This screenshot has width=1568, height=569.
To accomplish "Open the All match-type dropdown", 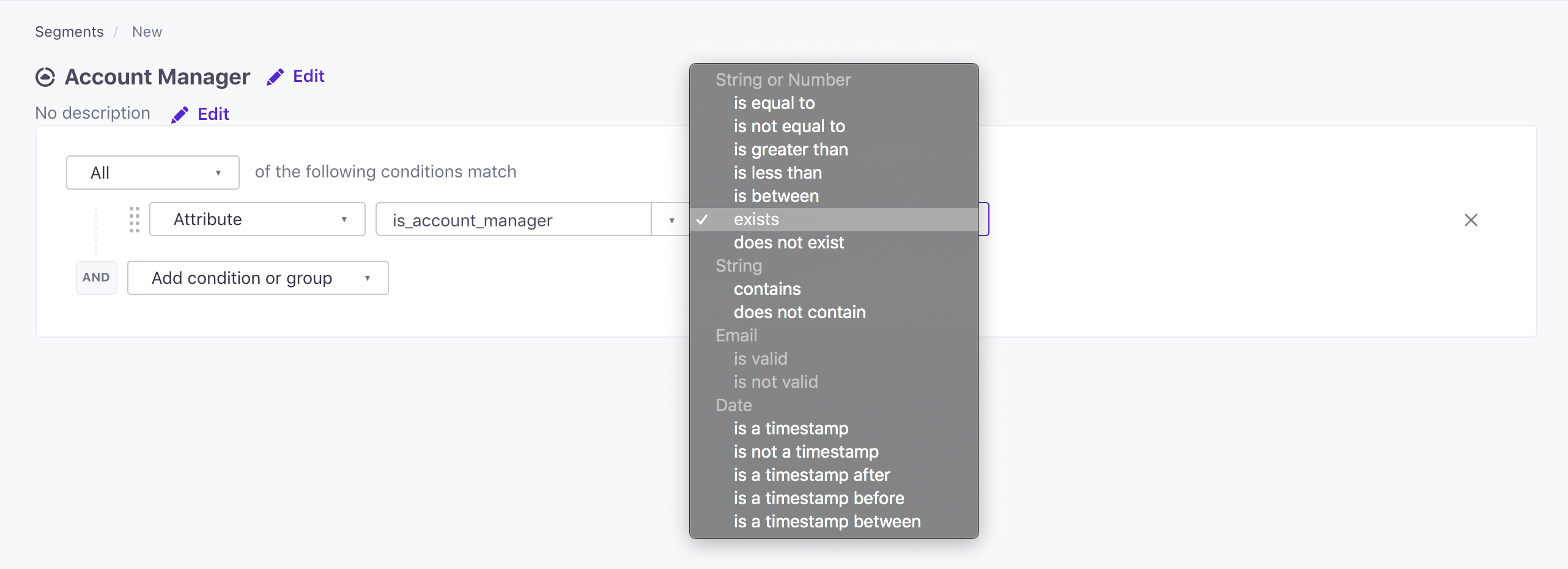I will (x=153, y=173).
